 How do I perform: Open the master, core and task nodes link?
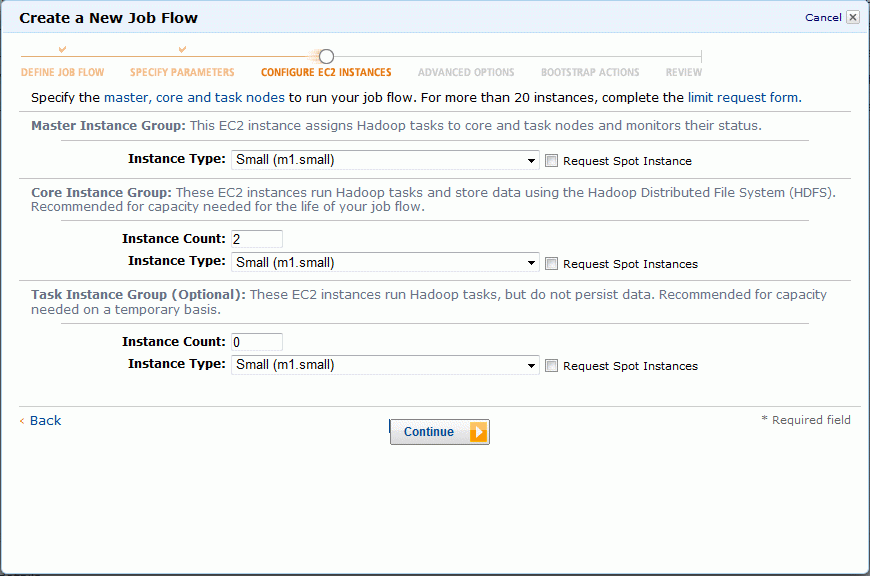[194, 98]
